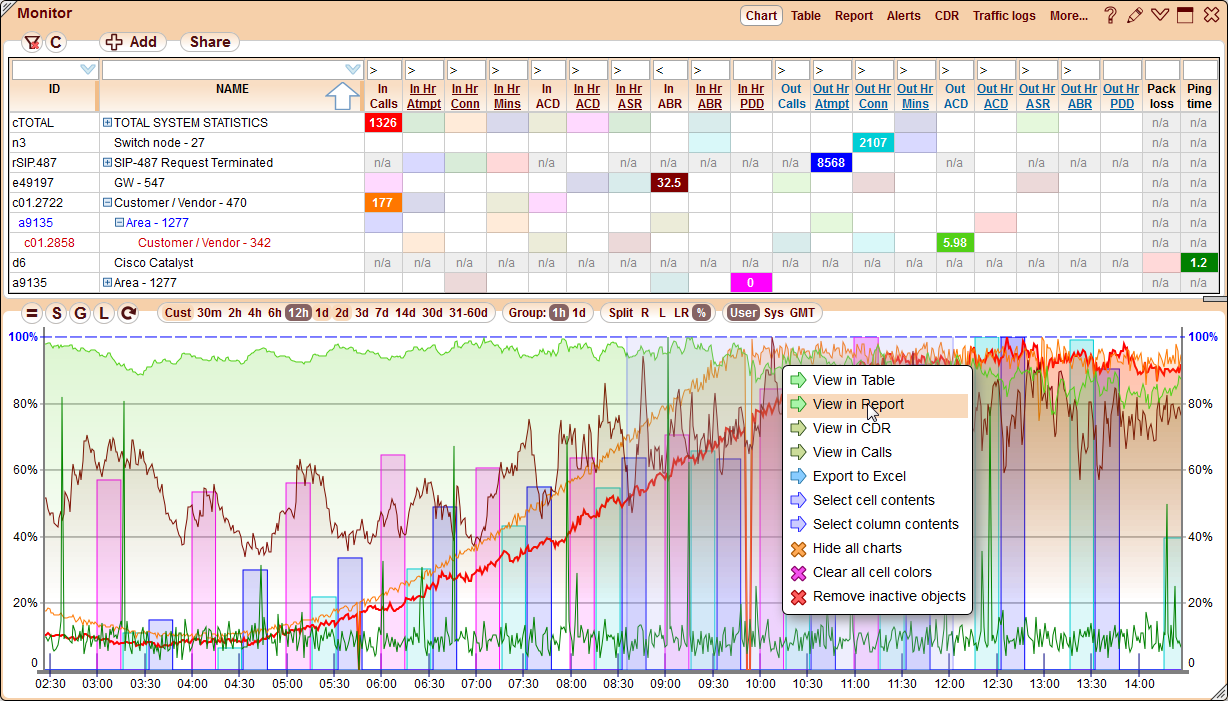The width and height of the screenshot is (1228, 701).
Task: Click the S icon in the chart toolbar
Action: click(57, 313)
